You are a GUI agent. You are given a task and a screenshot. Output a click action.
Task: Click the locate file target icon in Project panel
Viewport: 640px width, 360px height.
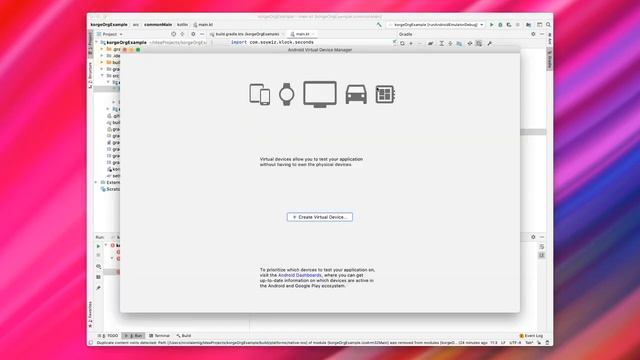(173, 34)
